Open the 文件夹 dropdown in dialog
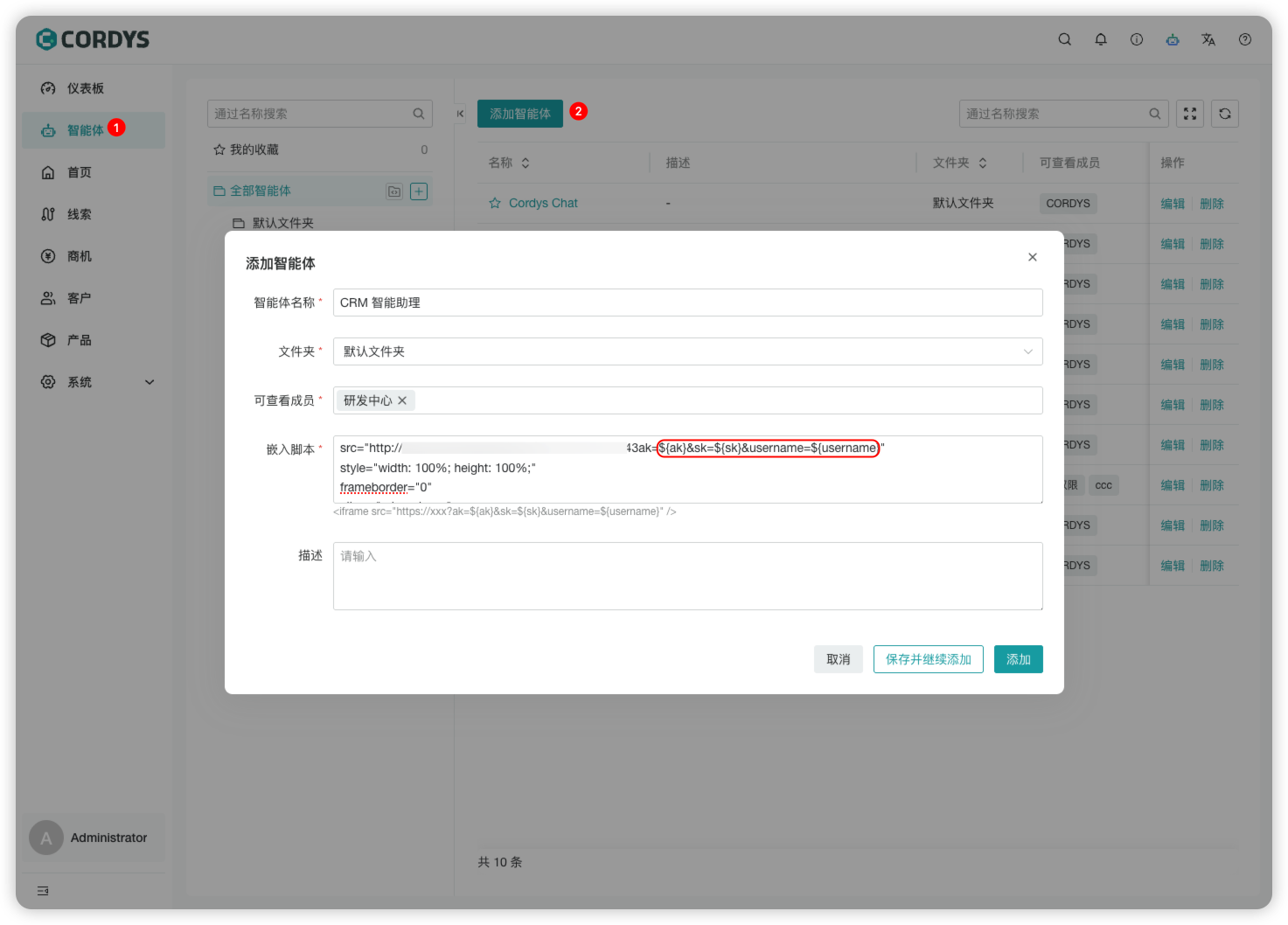 point(687,351)
